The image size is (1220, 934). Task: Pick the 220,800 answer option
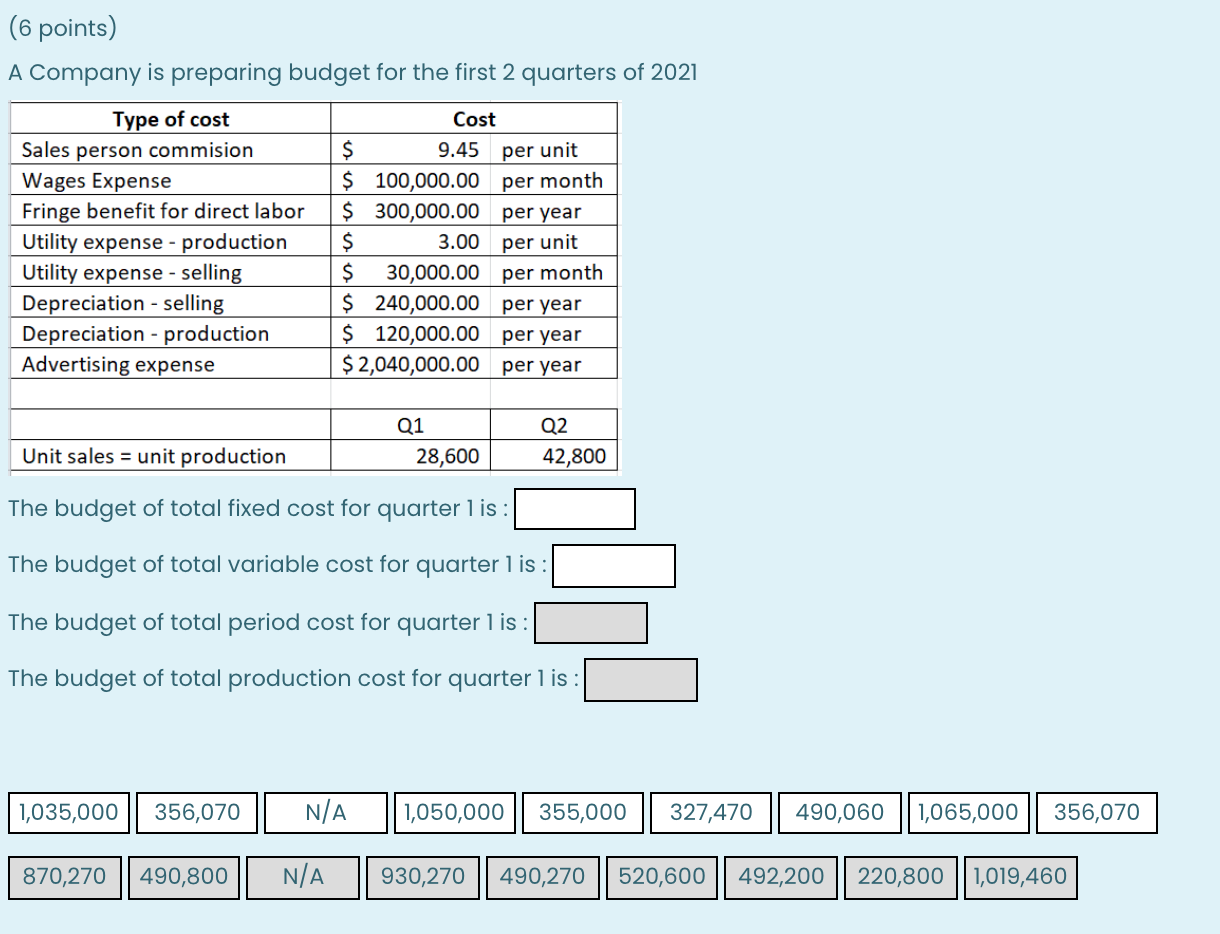(901, 877)
